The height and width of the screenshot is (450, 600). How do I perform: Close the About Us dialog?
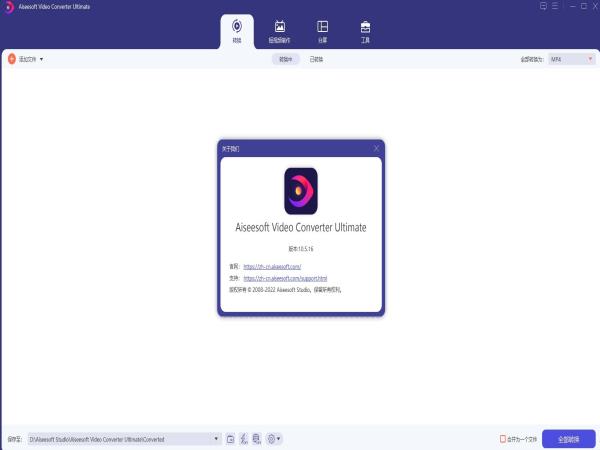[376, 148]
